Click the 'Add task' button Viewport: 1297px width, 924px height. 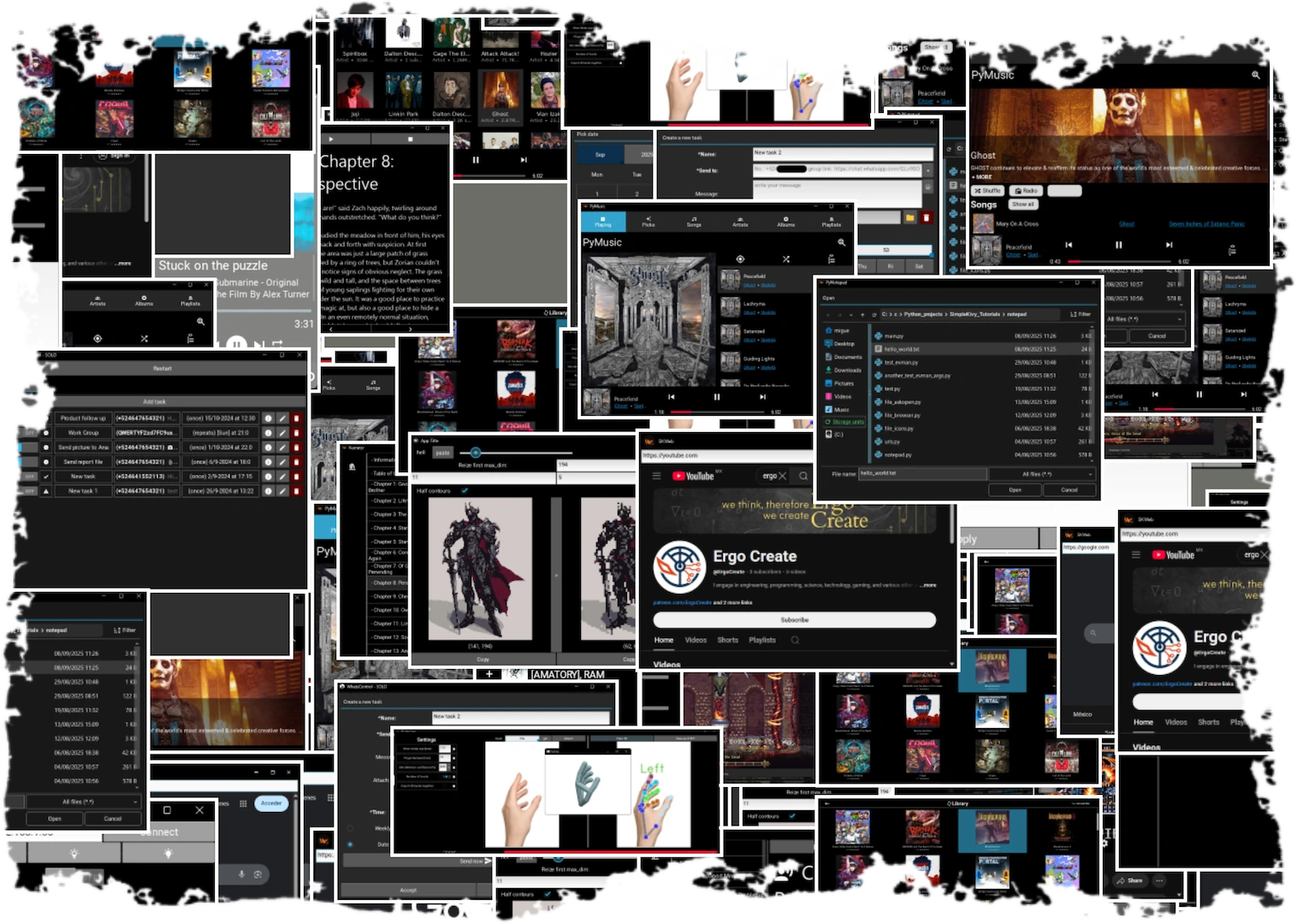click(x=155, y=401)
